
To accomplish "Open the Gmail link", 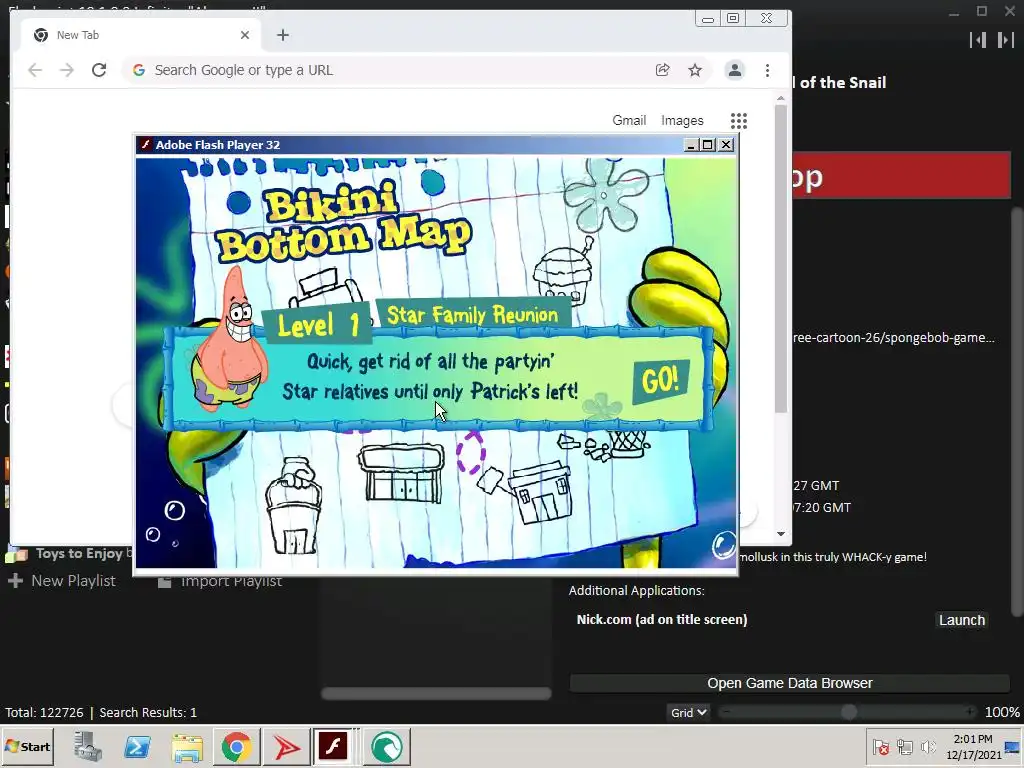I will pyautogui.click(x=629, y=120).
